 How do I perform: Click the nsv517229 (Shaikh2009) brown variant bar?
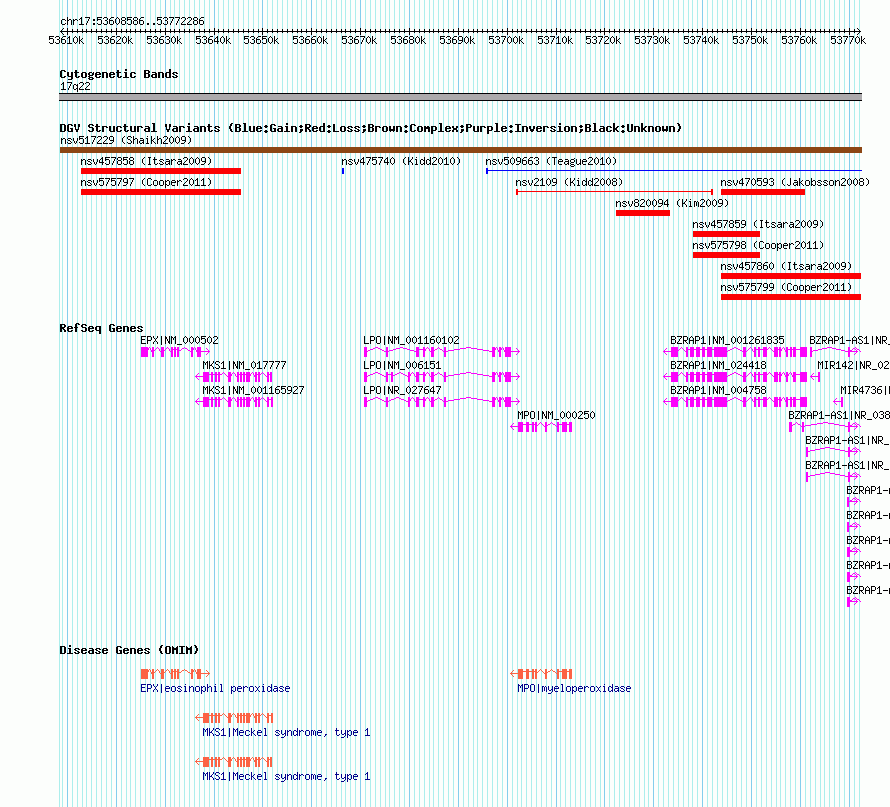point(460,150)
